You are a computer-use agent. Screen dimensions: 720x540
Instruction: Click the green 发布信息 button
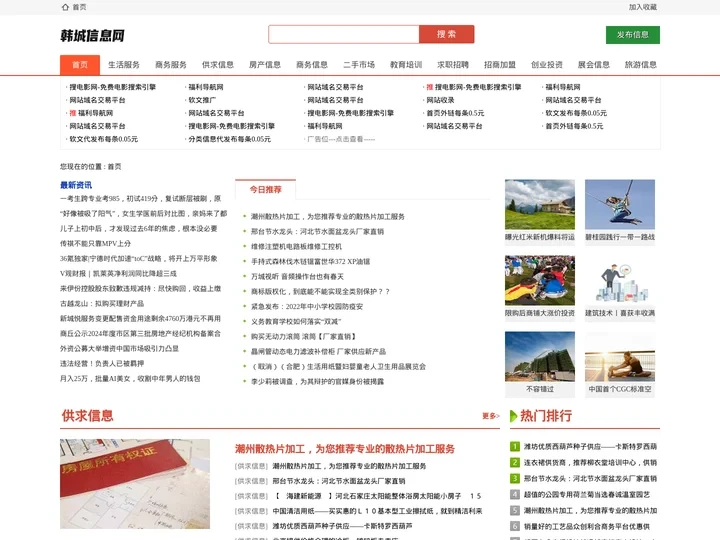(632, 35)
